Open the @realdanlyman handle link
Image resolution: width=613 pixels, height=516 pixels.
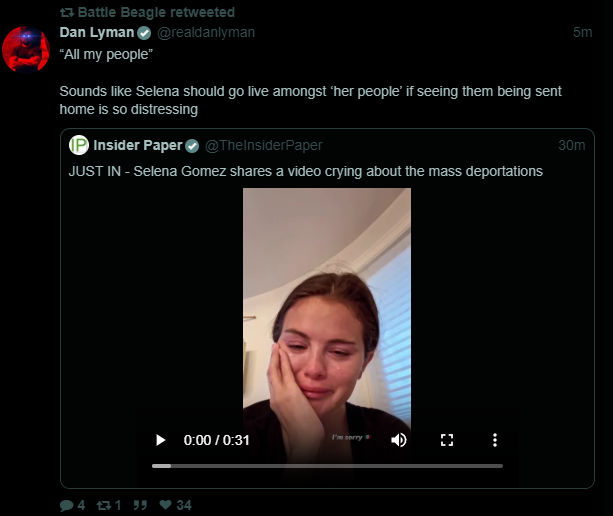(206, 32)
